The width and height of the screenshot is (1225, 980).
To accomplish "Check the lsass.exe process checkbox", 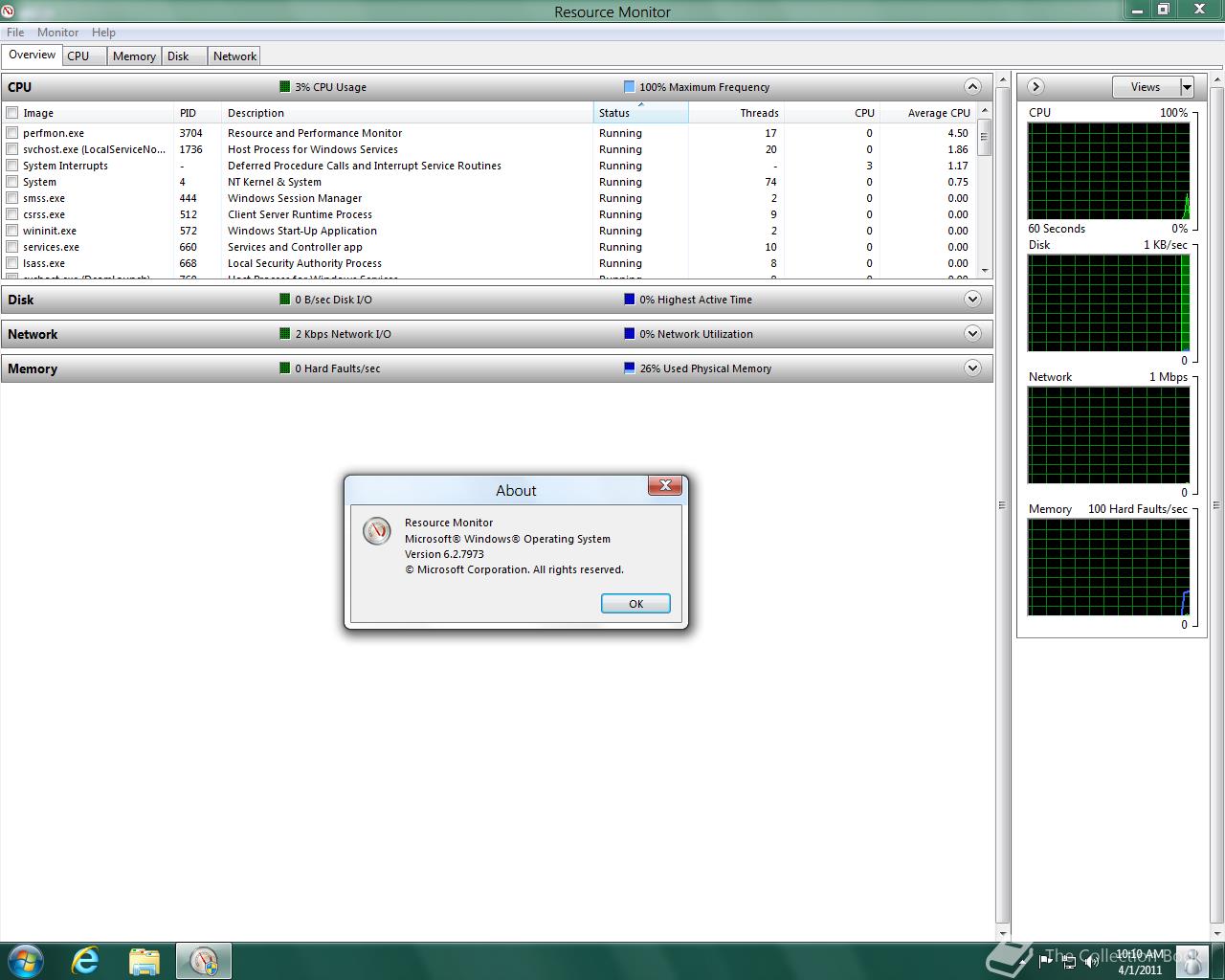I will click(12, 263).
